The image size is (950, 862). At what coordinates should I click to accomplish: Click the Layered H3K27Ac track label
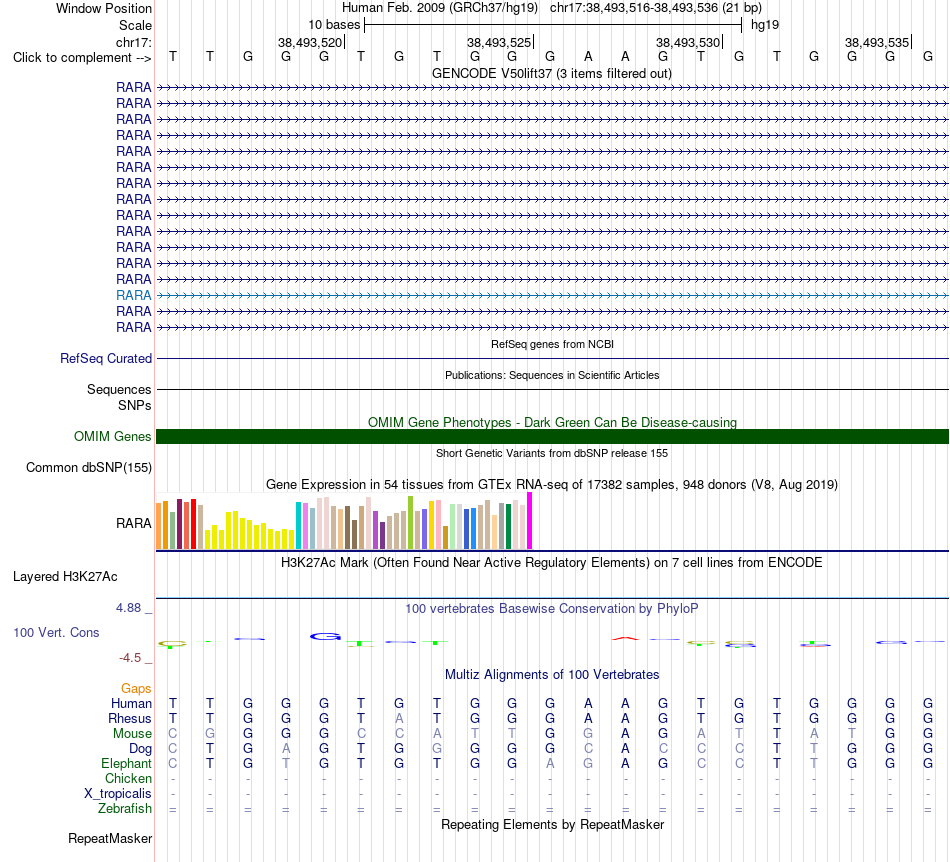pos(65,577)
